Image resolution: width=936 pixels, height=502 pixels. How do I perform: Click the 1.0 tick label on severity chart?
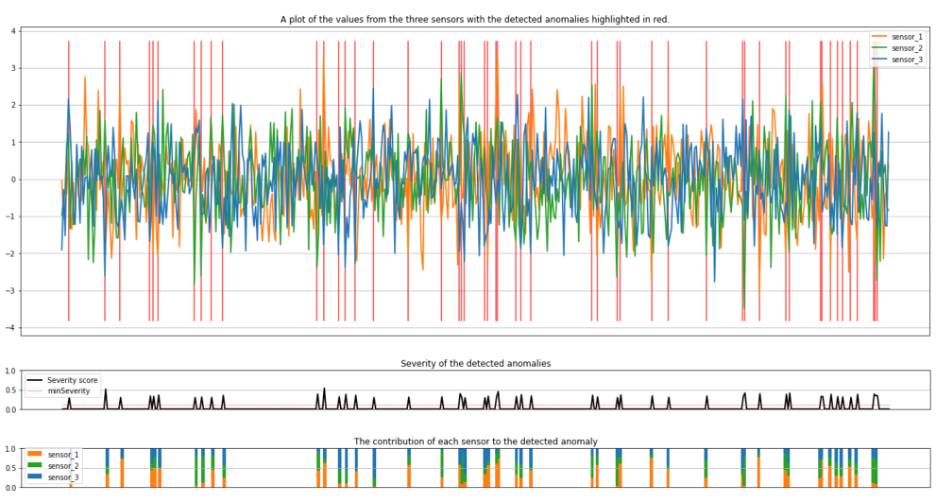tap(10, 371)
